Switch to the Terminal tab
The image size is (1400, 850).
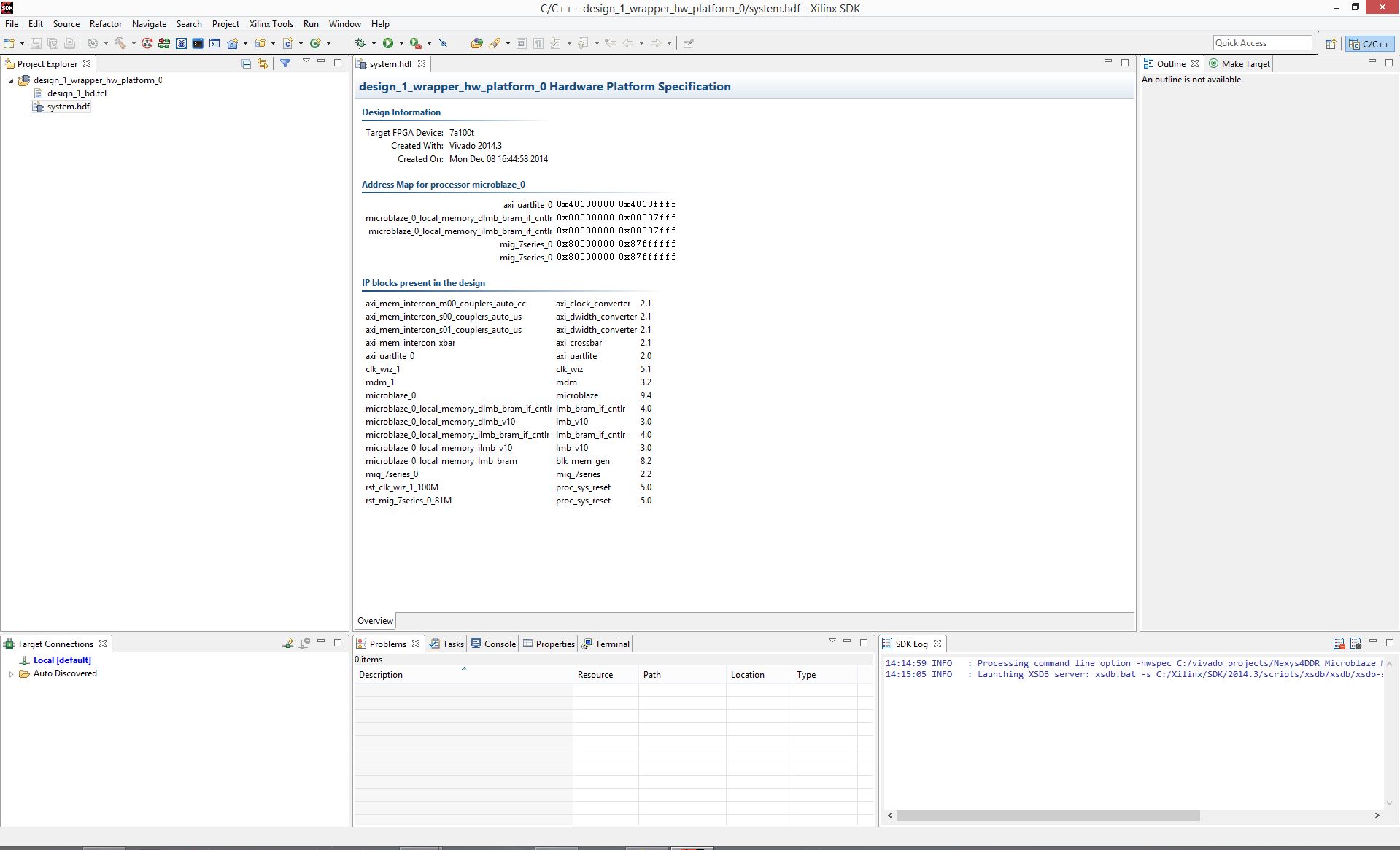pyautogui.click(x=606, y=644)
